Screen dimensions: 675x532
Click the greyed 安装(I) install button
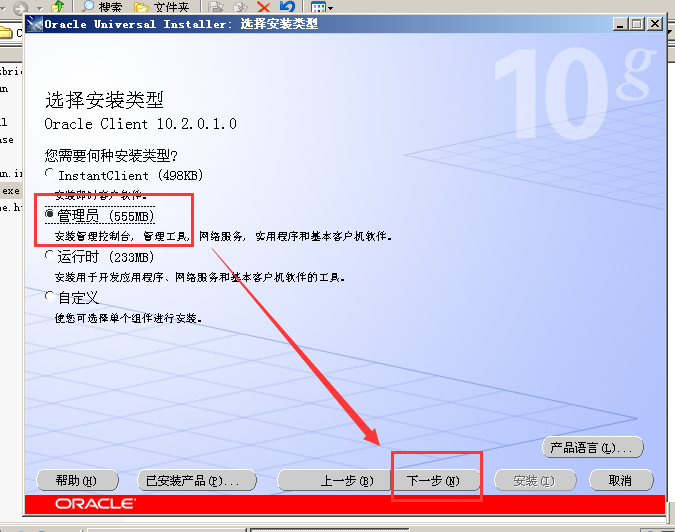tap(535, 480)
